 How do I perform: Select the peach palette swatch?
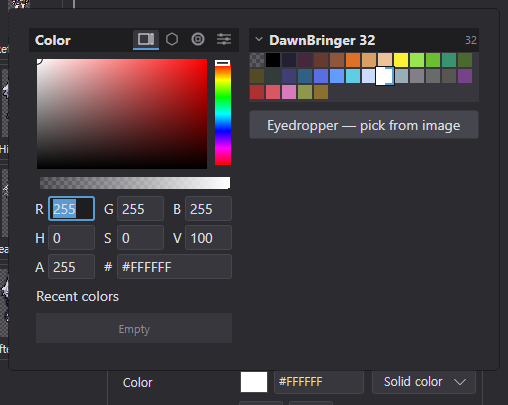tap(385, 60)
